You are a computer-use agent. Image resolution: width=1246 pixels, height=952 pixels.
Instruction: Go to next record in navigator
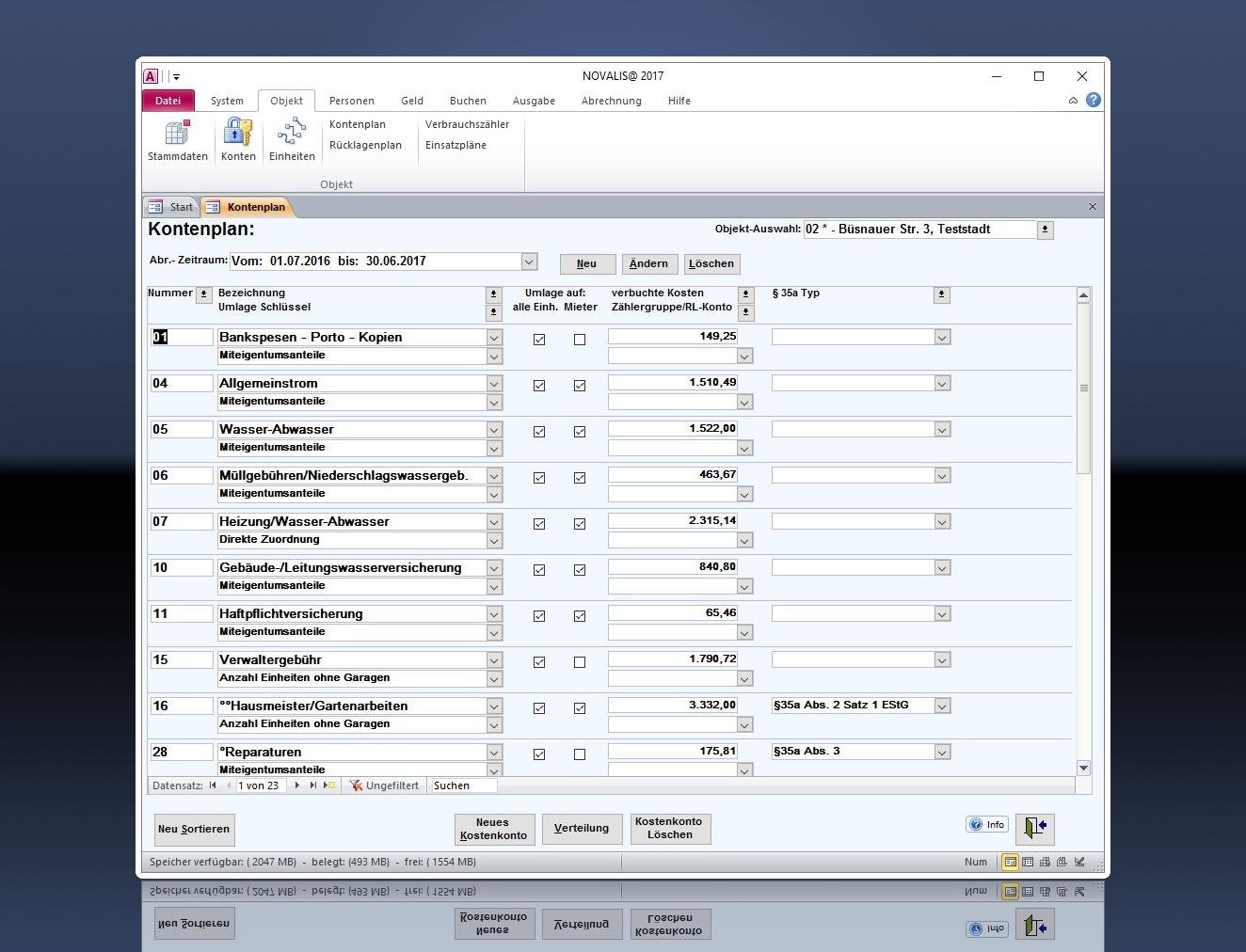point(297,785)
